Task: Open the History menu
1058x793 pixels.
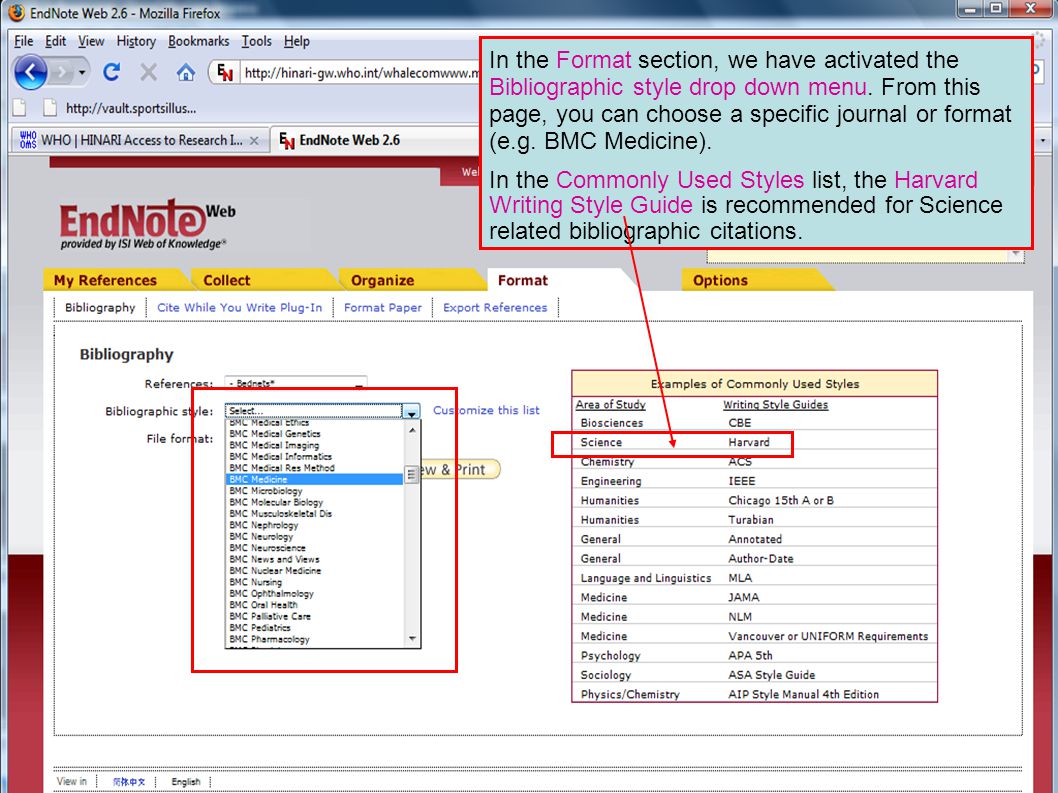Action: (x=136, y=41)
